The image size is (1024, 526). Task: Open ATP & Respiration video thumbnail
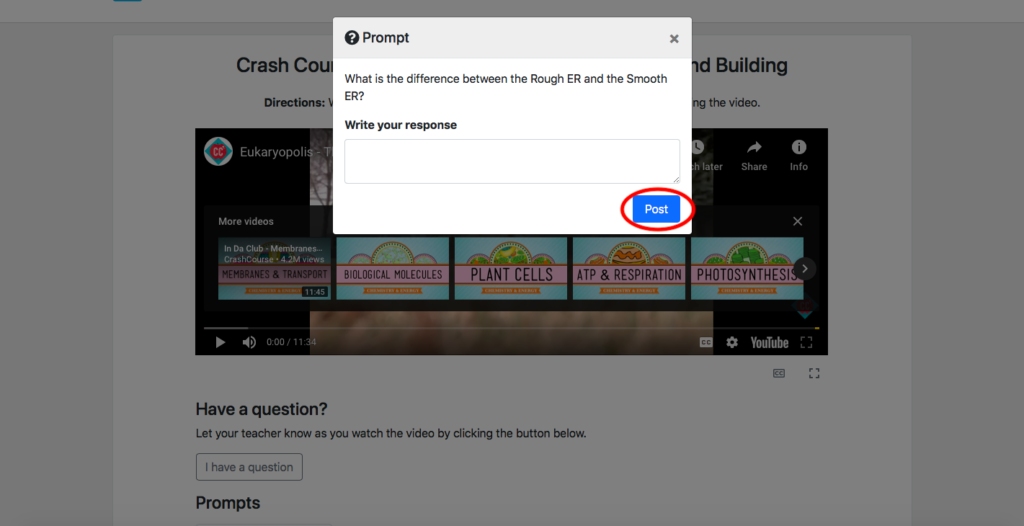pos(629,269)
